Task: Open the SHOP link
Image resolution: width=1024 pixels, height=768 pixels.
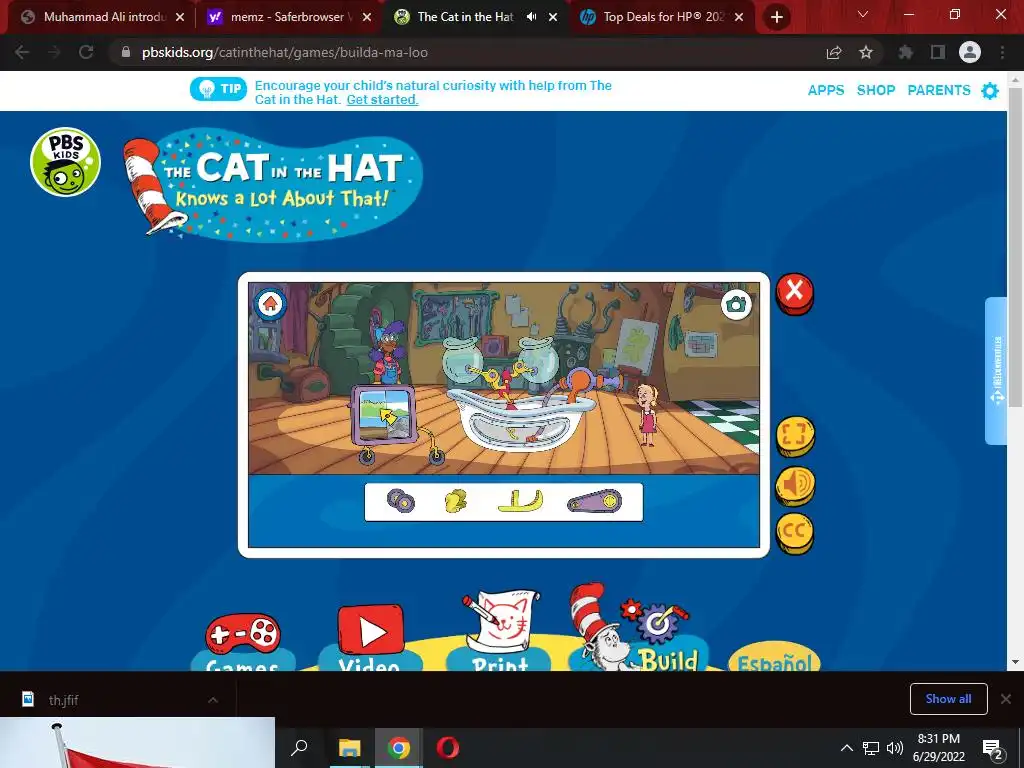Action: click(x=876, y=90)
